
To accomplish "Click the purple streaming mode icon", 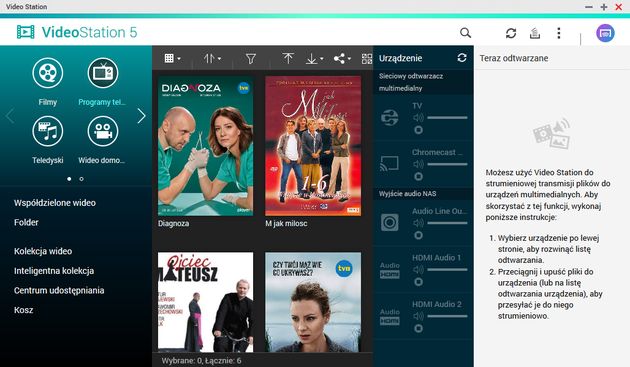I will [x=605, y=33].
